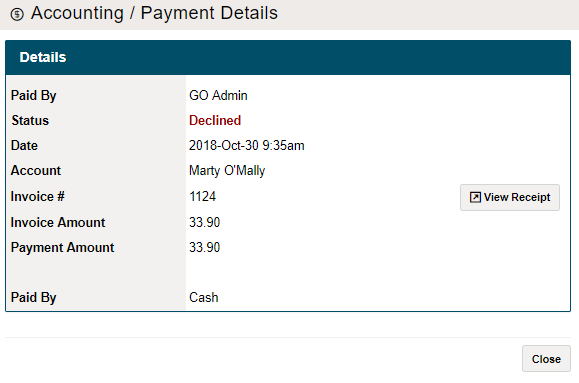The width and height of the screenshot is (579, 383).
Task: Click the Accounting / Payment Details title
Action: click(x=154, y=13)
